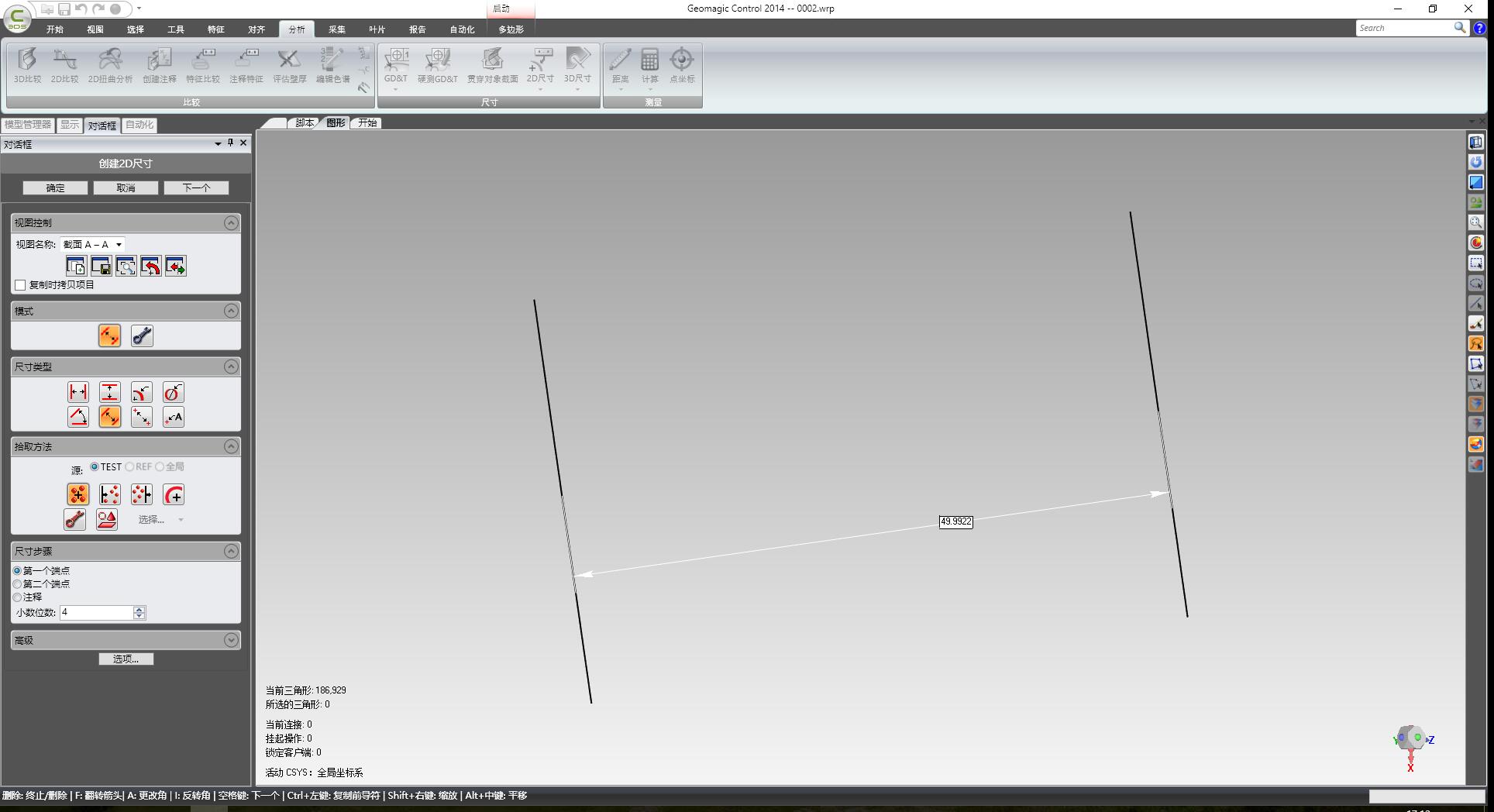Enable the 复制时拷贝项目 checkbox
This screenshot has height=812, width=1494.
(21, 285)
